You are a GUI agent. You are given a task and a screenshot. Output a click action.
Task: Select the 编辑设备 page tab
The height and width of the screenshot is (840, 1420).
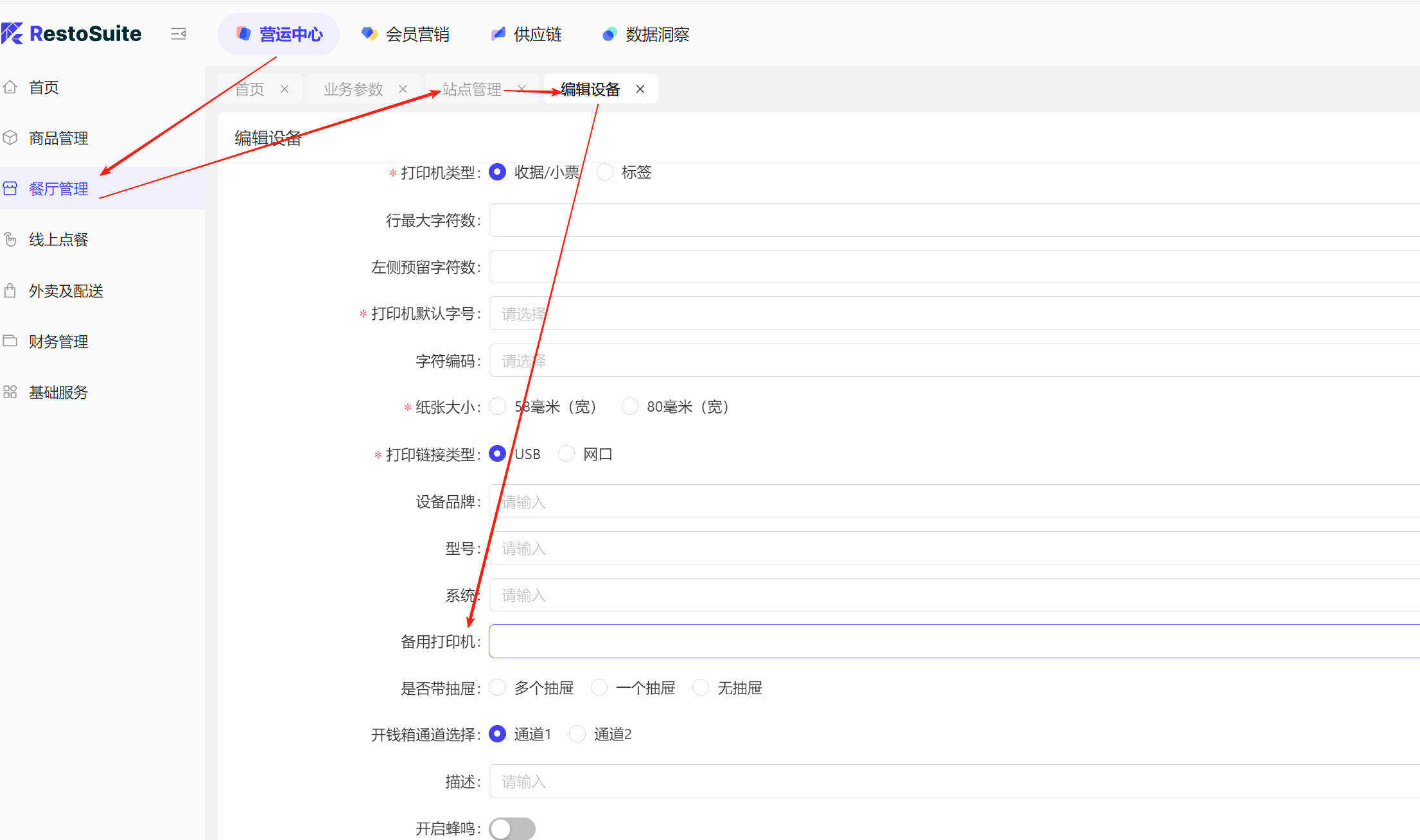tap(590, 89)
